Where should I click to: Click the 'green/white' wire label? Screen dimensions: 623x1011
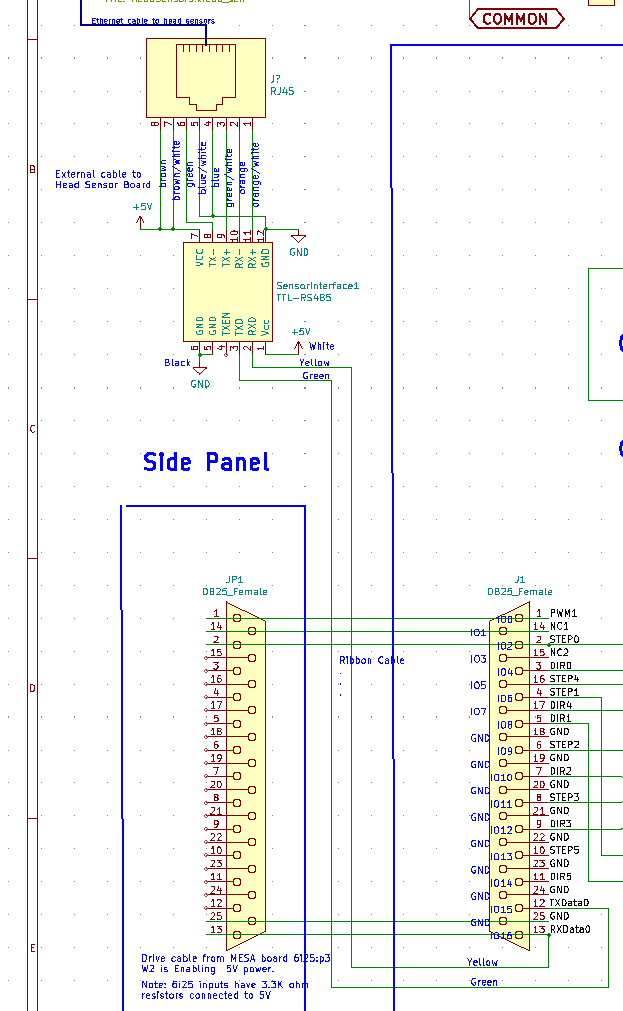(228, 178)
